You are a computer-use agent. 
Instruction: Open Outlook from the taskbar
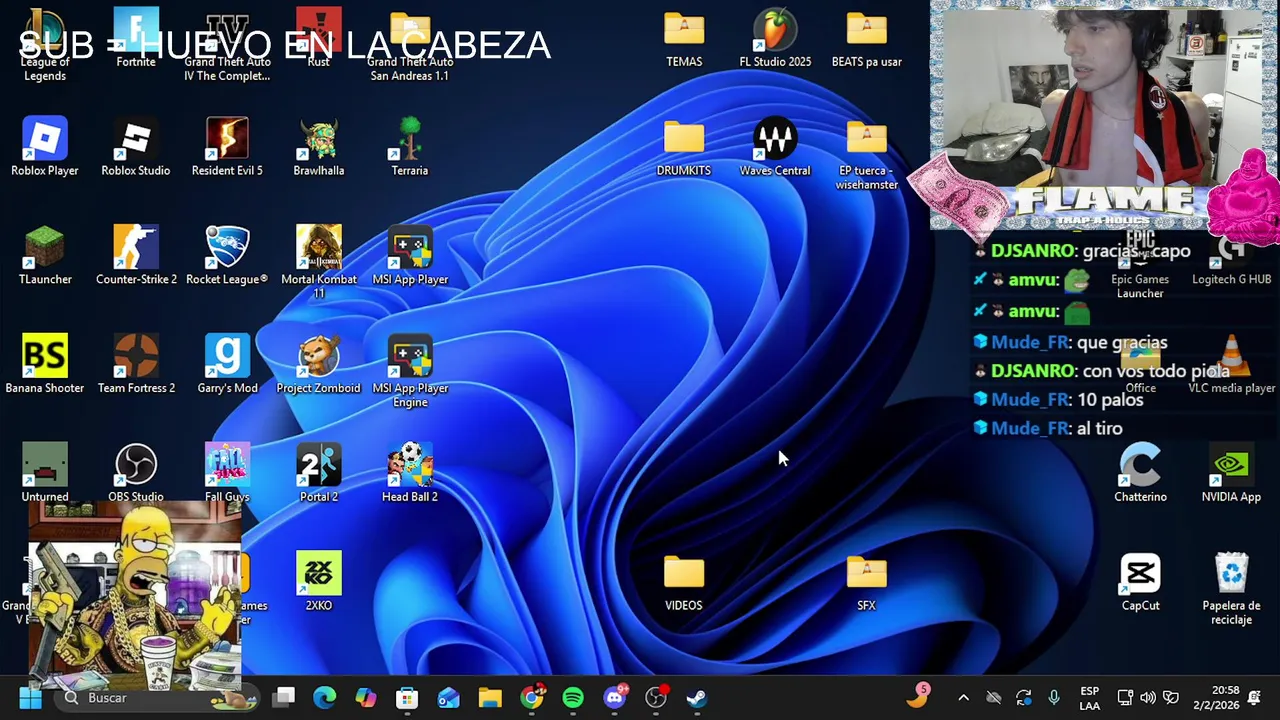coord(448,698)
